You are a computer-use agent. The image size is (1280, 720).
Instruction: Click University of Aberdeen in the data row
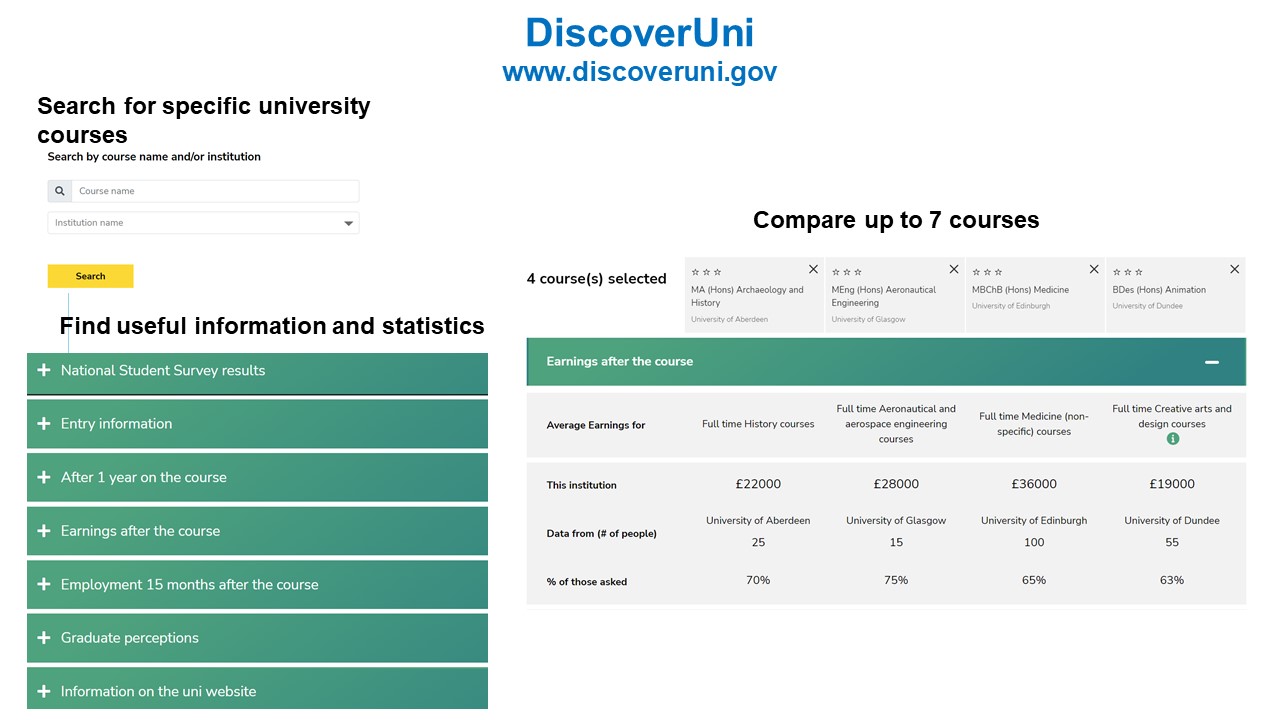pyautogui.click(x=758, y=520)
